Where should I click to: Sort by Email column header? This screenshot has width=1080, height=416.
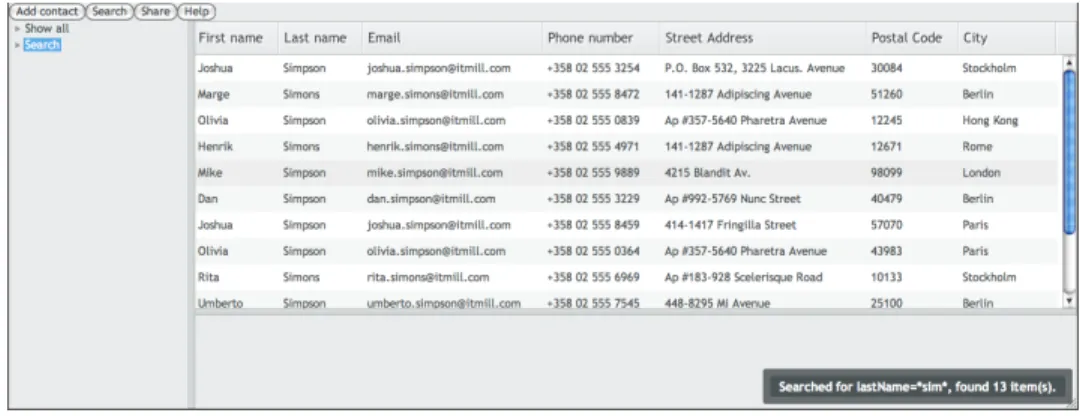(x=453, y=39)
